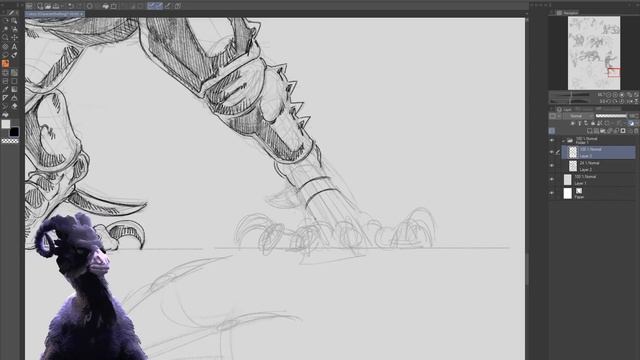Toggle the second highlighted snap button

click(158, 6)
